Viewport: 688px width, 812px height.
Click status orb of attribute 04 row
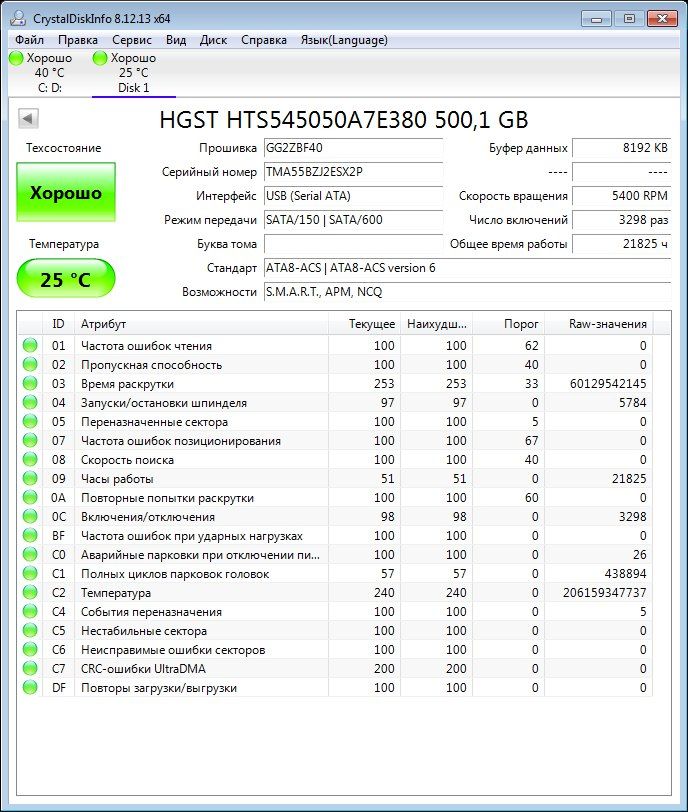[x=30, y=402]
